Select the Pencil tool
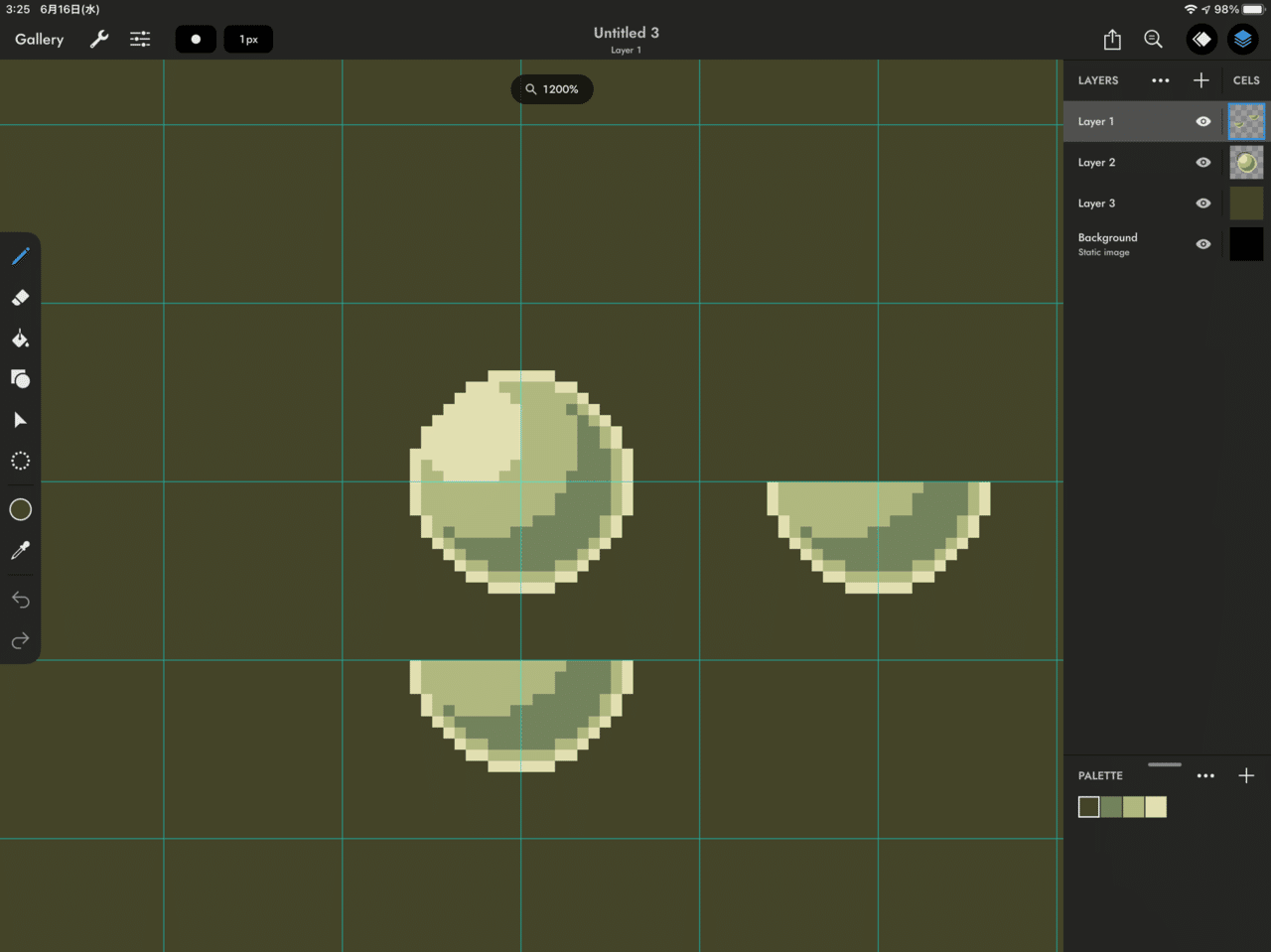The width and height of the screenshot is (1271, 952). pyautogui.click(x=20, y=256)
